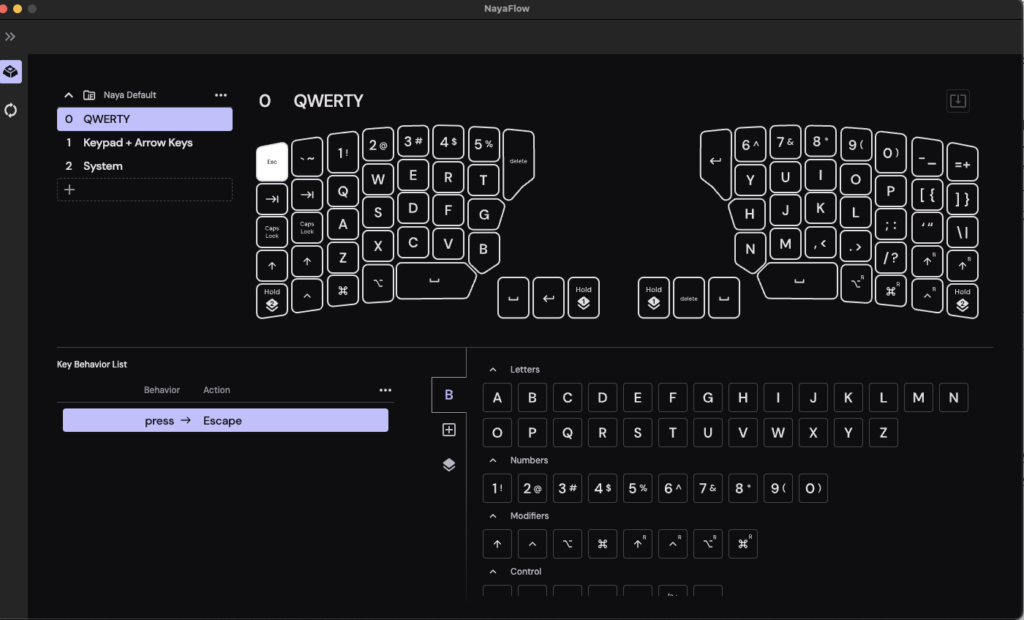Select the equals plus key on the layout

click(x=962, y=162)
